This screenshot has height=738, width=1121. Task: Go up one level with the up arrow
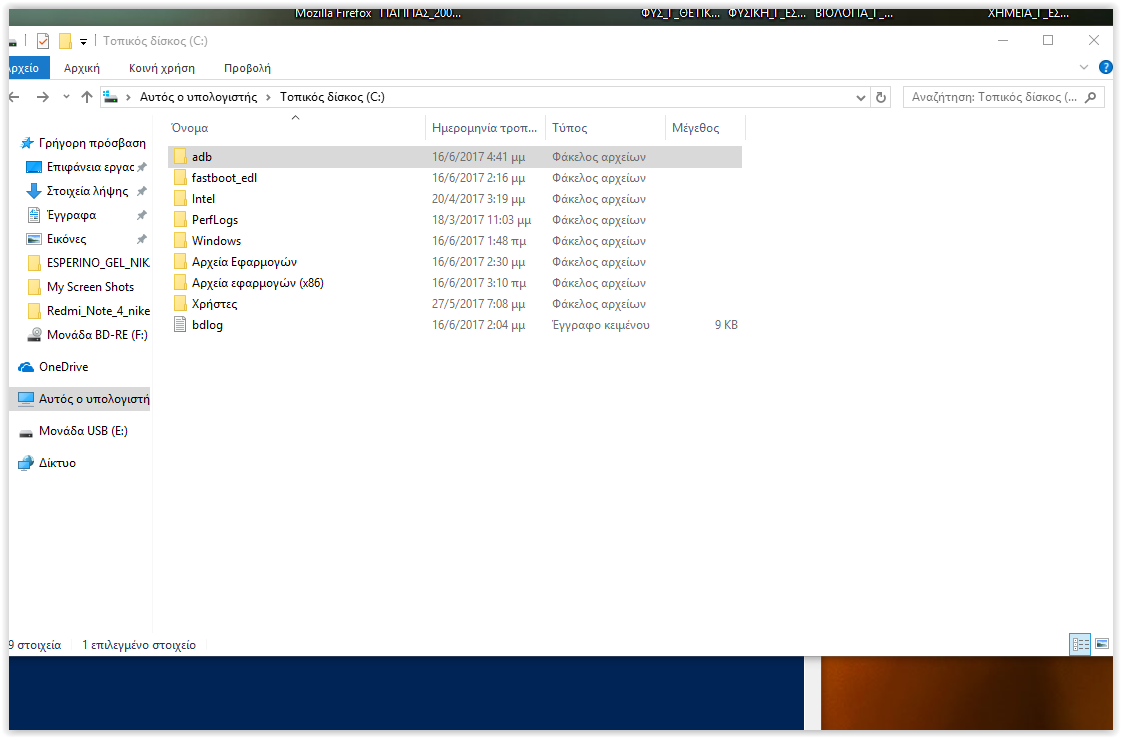click(87, 97)
